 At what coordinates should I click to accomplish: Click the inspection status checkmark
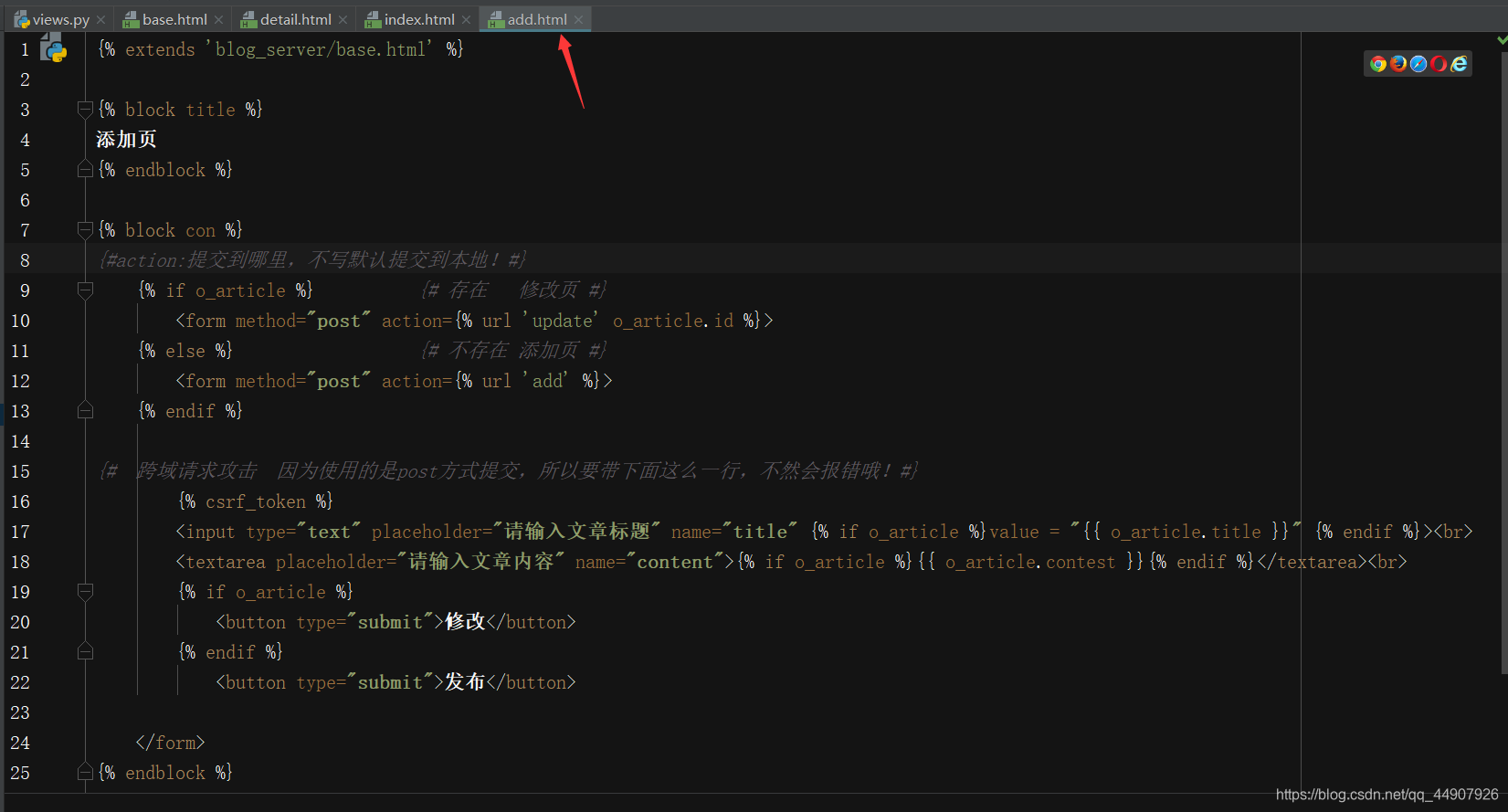(1502, 40)
